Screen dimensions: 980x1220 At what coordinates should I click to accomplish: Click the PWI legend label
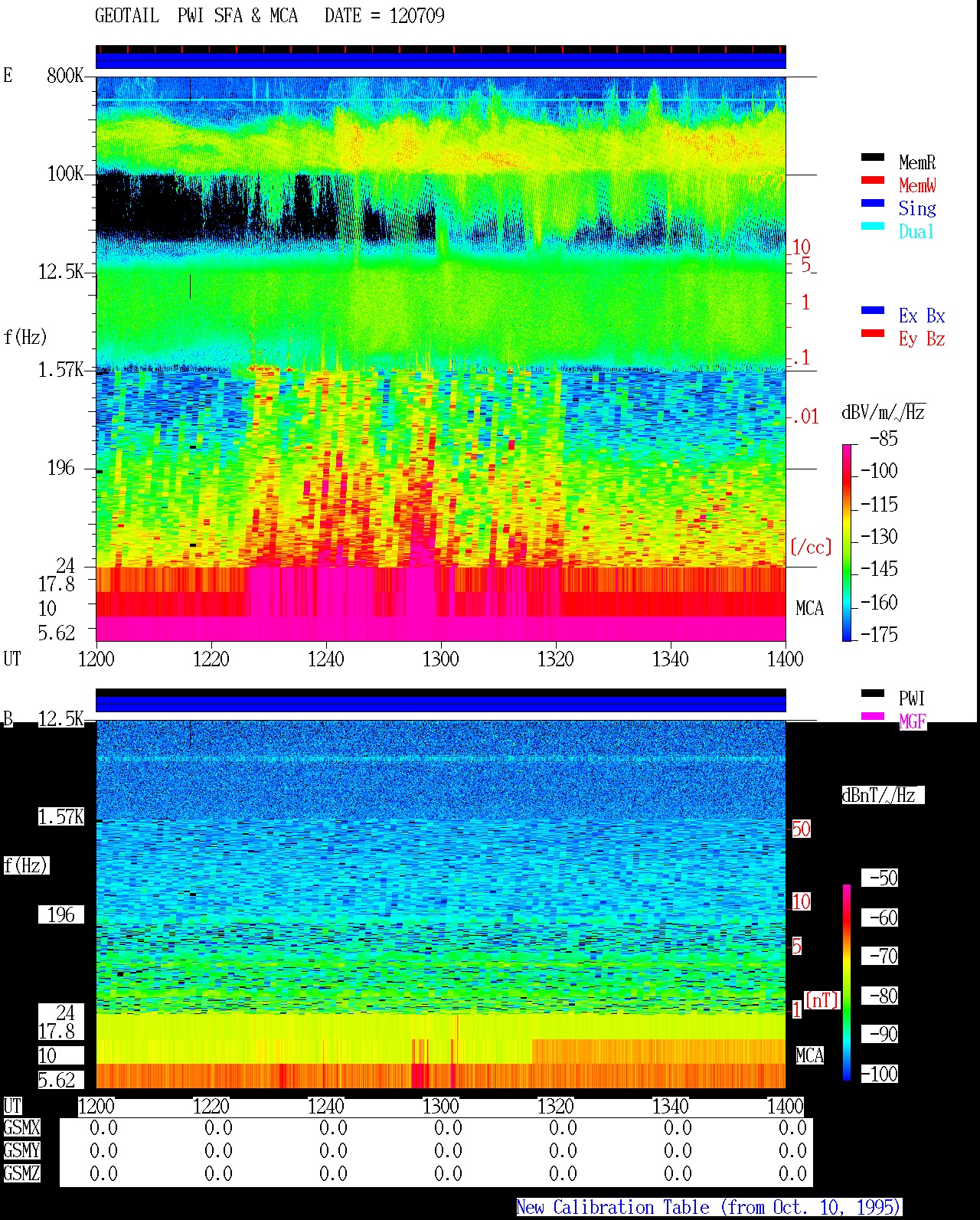pyautogui.click(x=912, y=698)
